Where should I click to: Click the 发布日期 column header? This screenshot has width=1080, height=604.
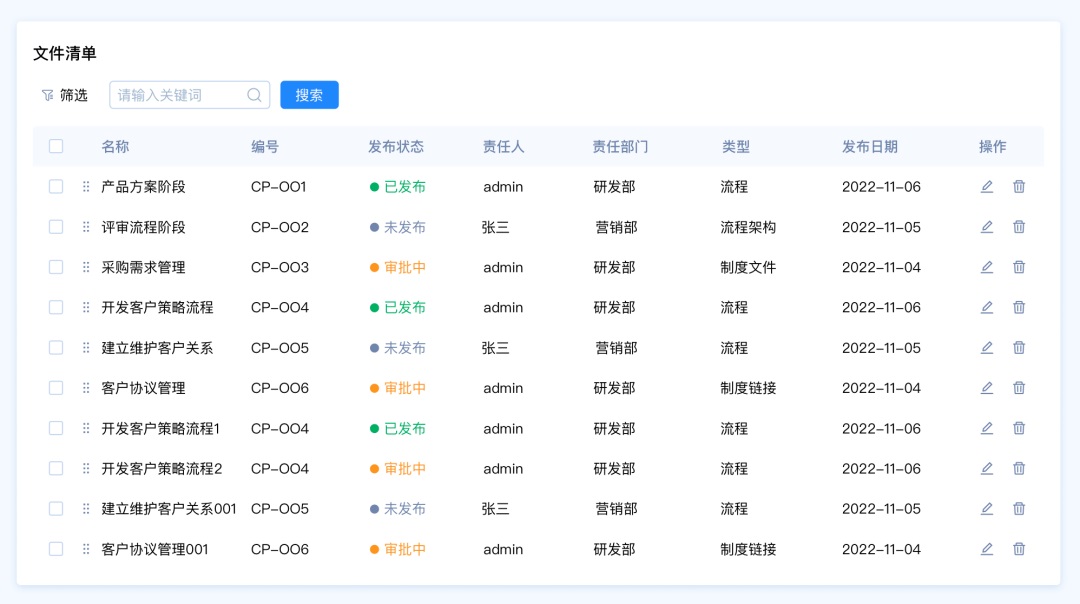869,146
